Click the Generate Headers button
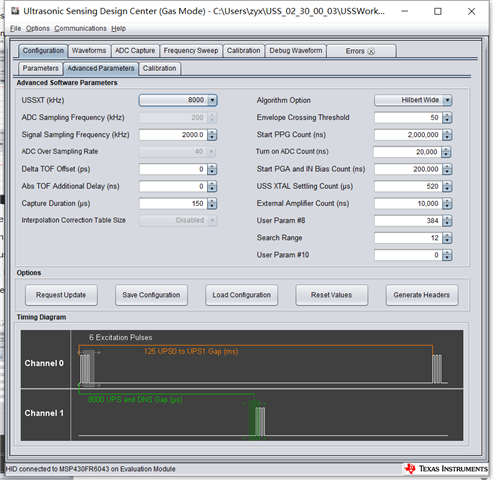 422,295
